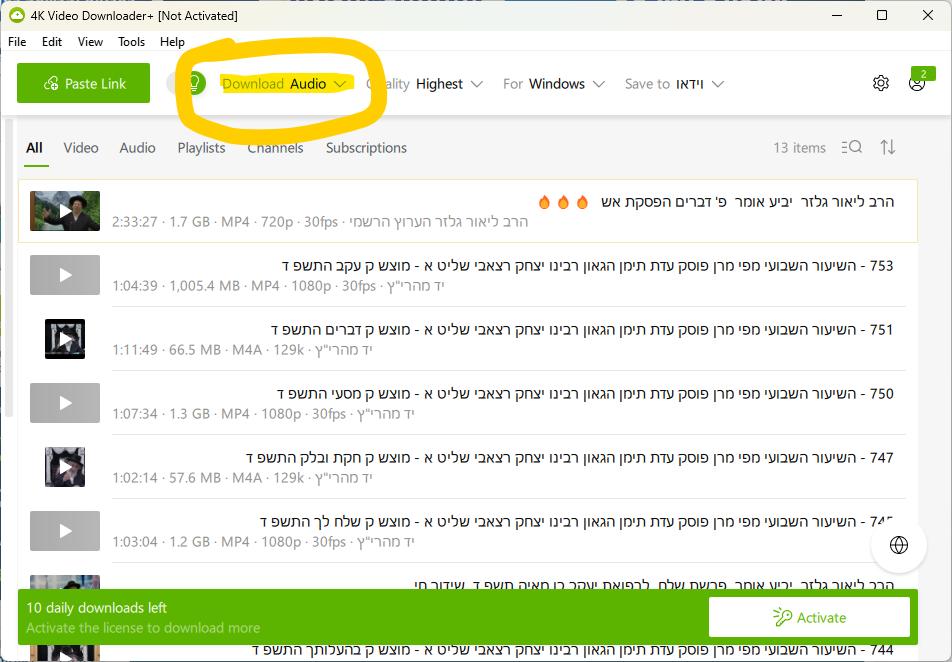Viewport: 952px width, 662px height.
Task: Click the 1.2 GB MP4 1080p details line
Action: pyautogui.click(x=263, y=542)
